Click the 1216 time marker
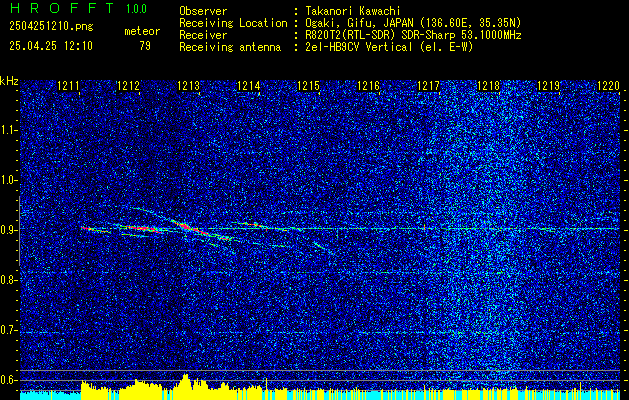This screenshot has width=629, height=400. (x=368, y=86)
